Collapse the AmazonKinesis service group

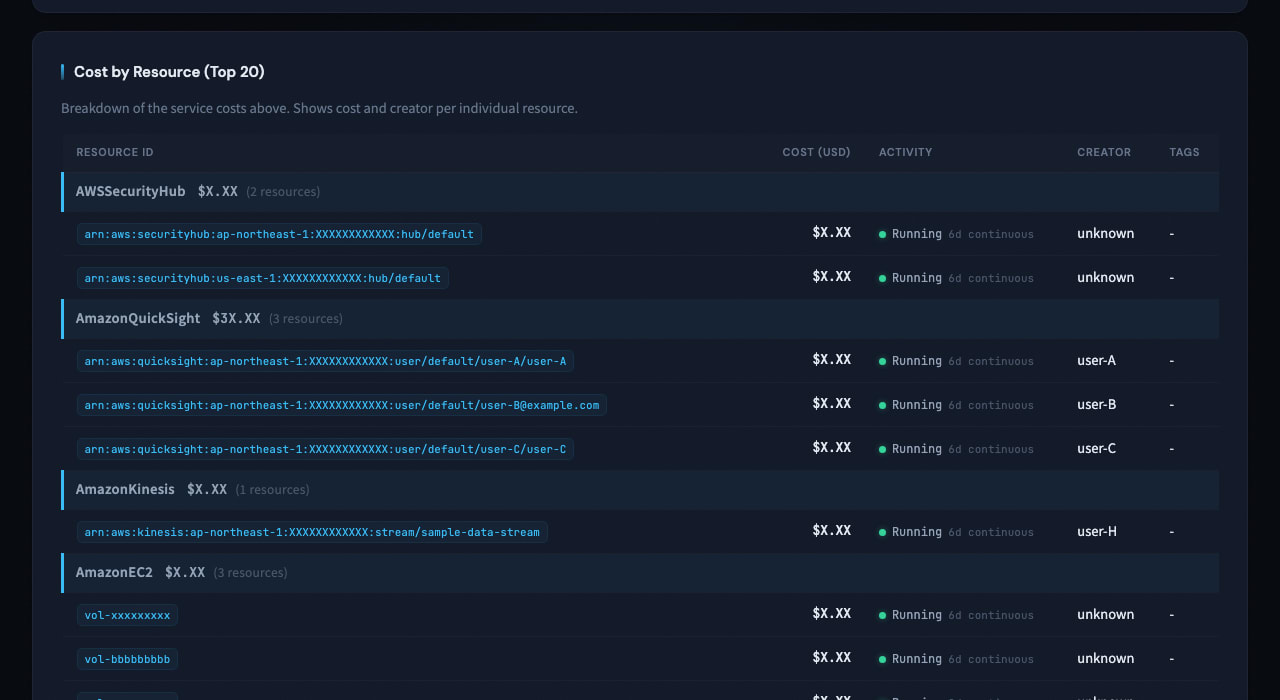click(125, 489)
